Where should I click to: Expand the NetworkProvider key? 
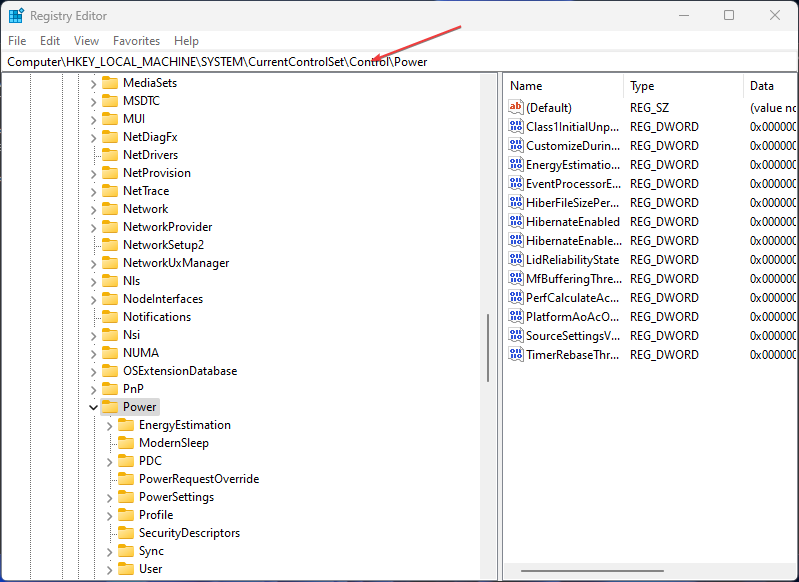click(93, 227)
